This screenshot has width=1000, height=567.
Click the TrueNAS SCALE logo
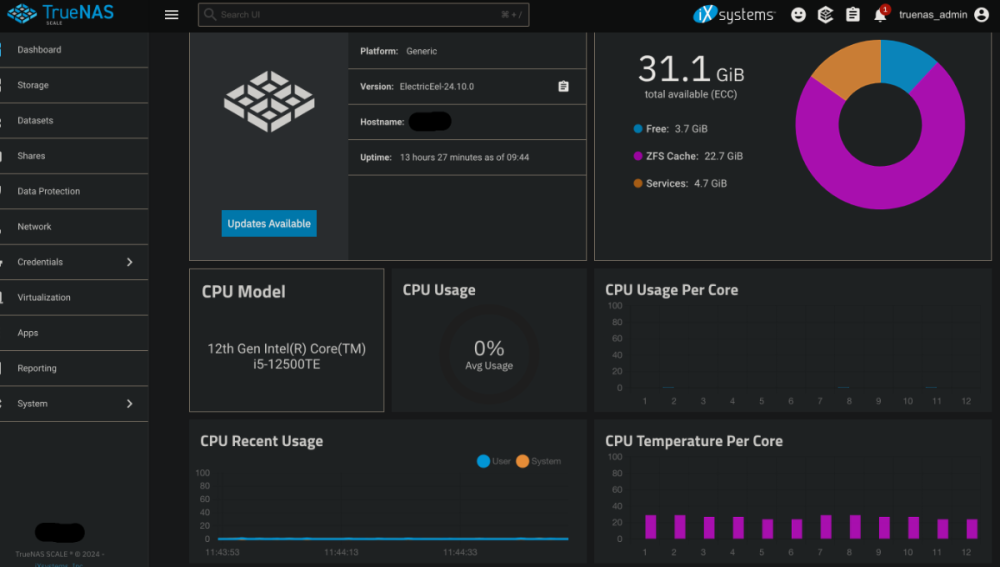[64, 15]
